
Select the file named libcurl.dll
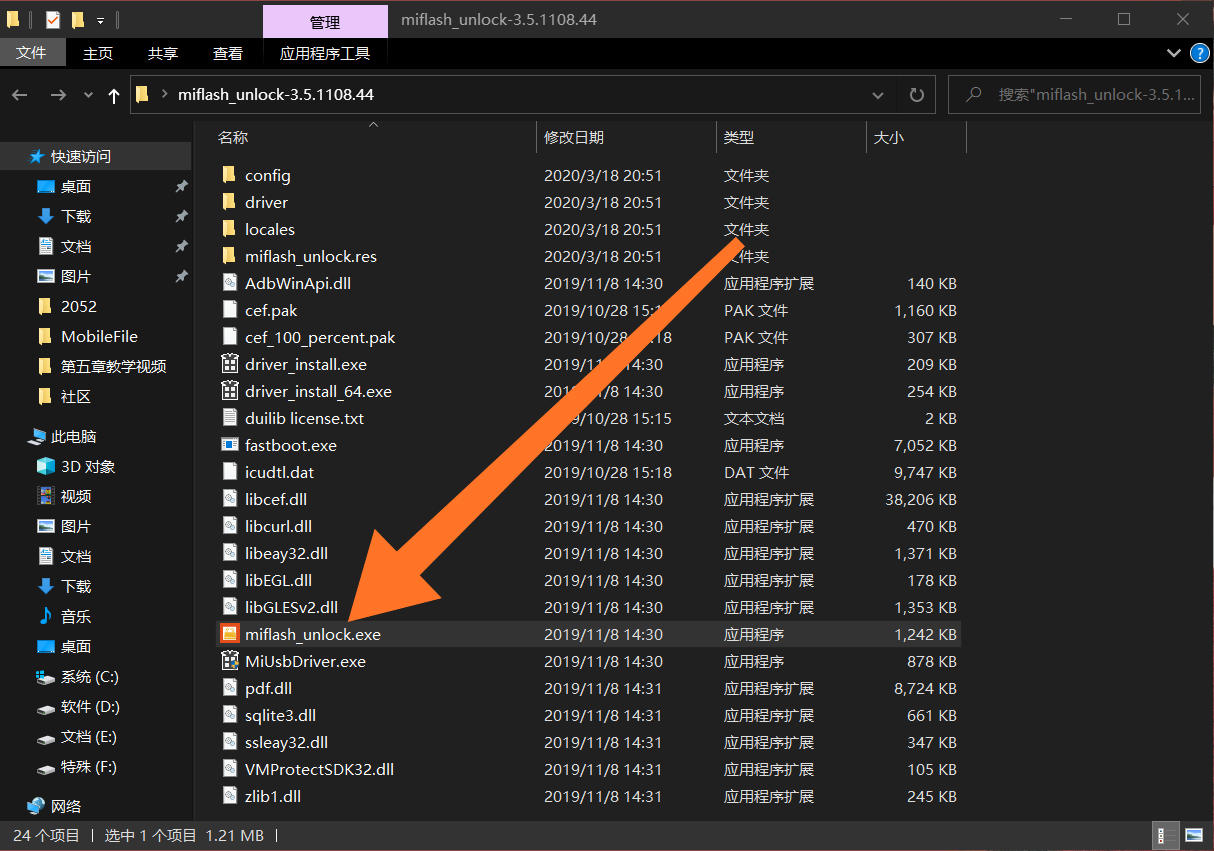[x=278, y=526]
